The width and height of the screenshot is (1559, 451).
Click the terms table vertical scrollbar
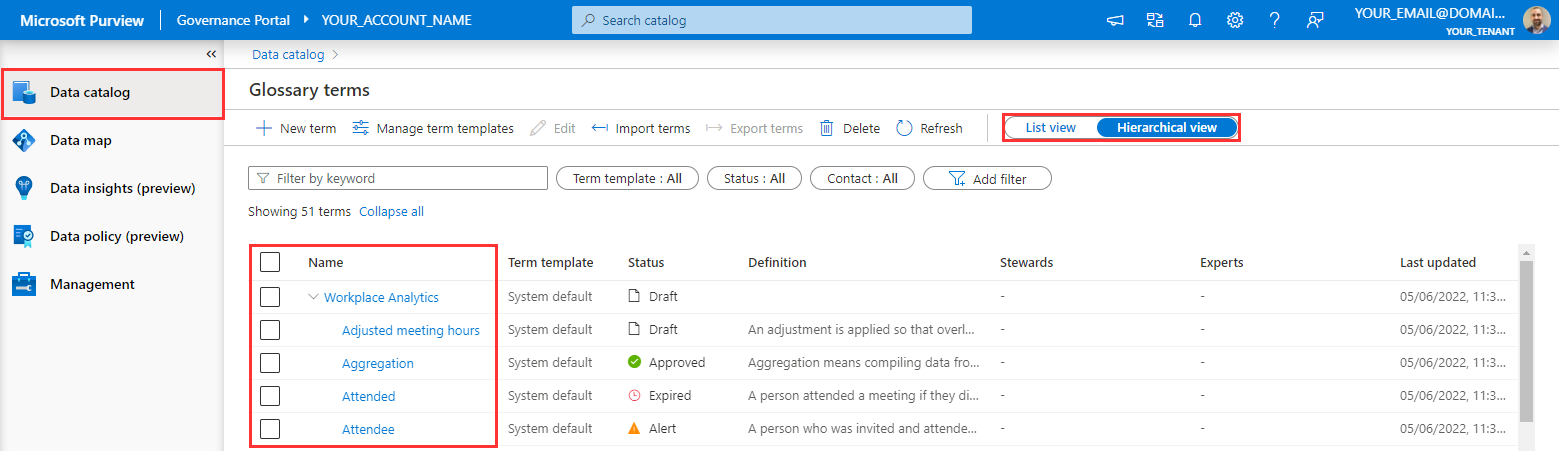coord(1525,340)
